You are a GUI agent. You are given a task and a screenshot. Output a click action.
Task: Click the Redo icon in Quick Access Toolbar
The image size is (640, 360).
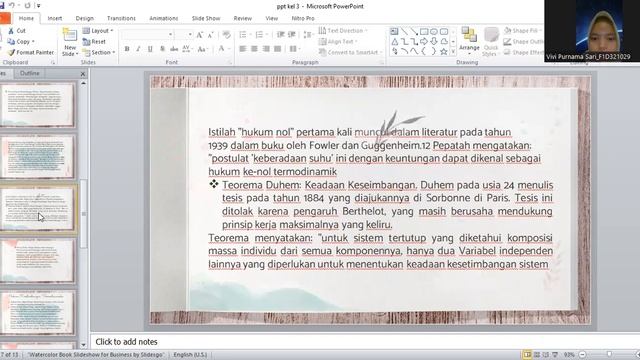[x=27, y=5]
